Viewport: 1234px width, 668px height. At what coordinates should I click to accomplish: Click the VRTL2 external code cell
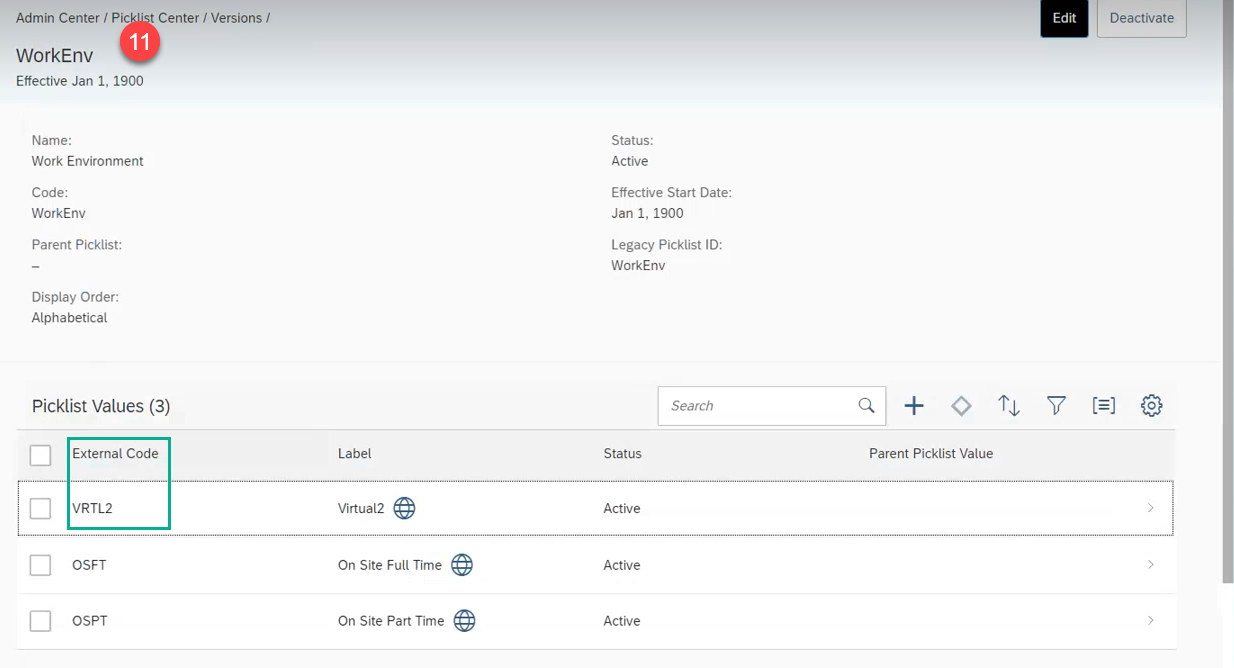[x=92, y=508]
